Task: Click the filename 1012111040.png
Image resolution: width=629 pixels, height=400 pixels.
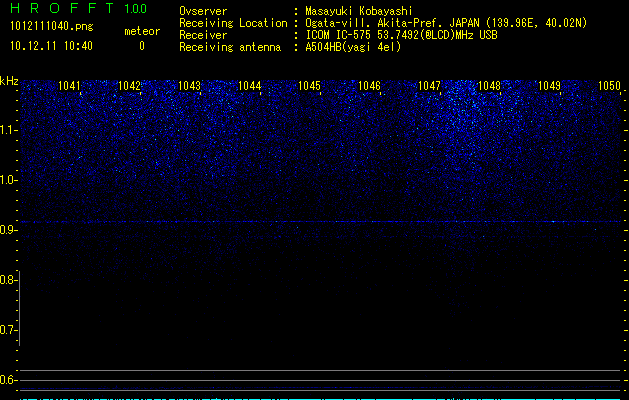Action: click(52, 26)
